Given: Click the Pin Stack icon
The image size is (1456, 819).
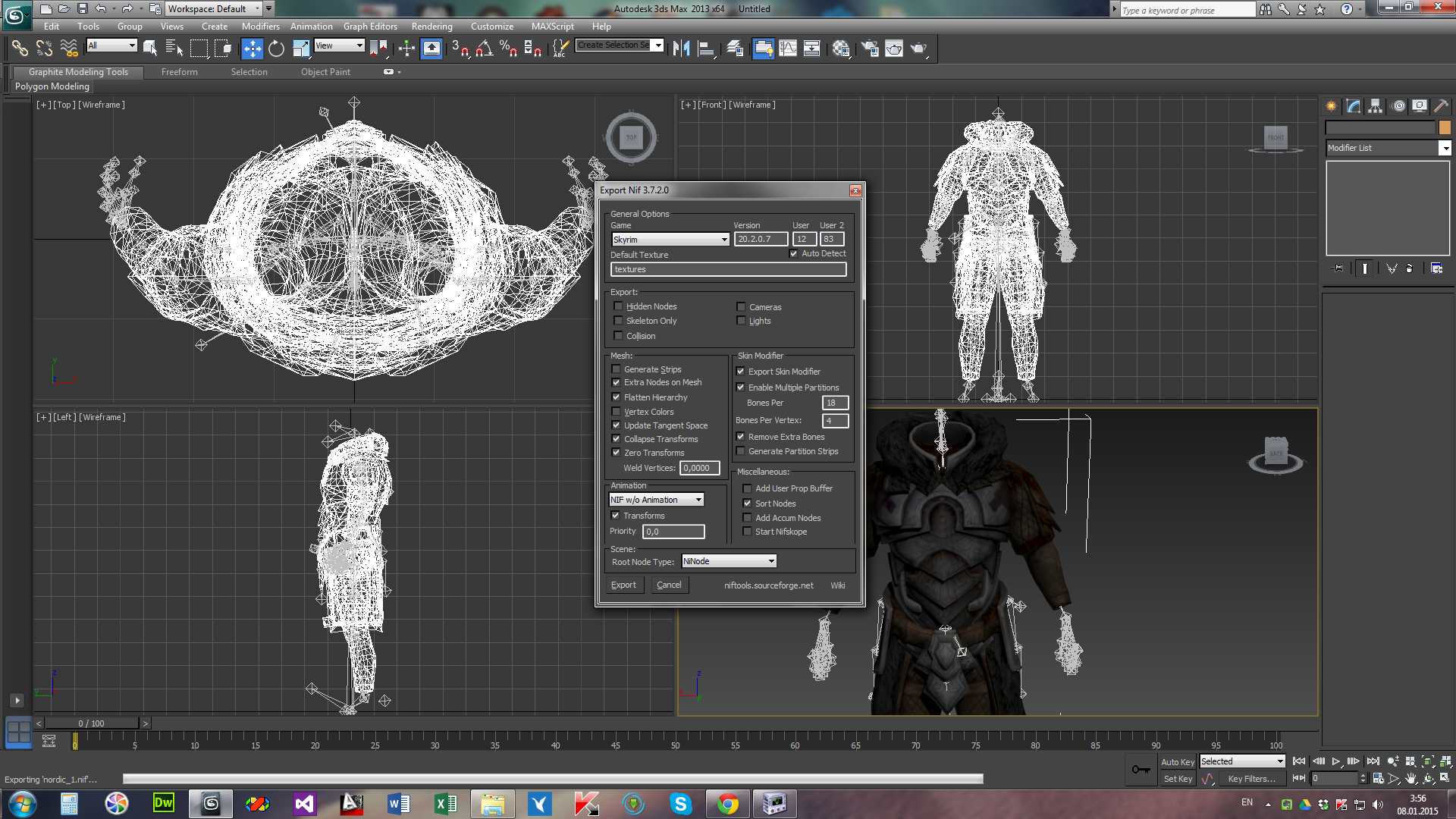Looking at the screenshot, I should (x=1338, y=268).
